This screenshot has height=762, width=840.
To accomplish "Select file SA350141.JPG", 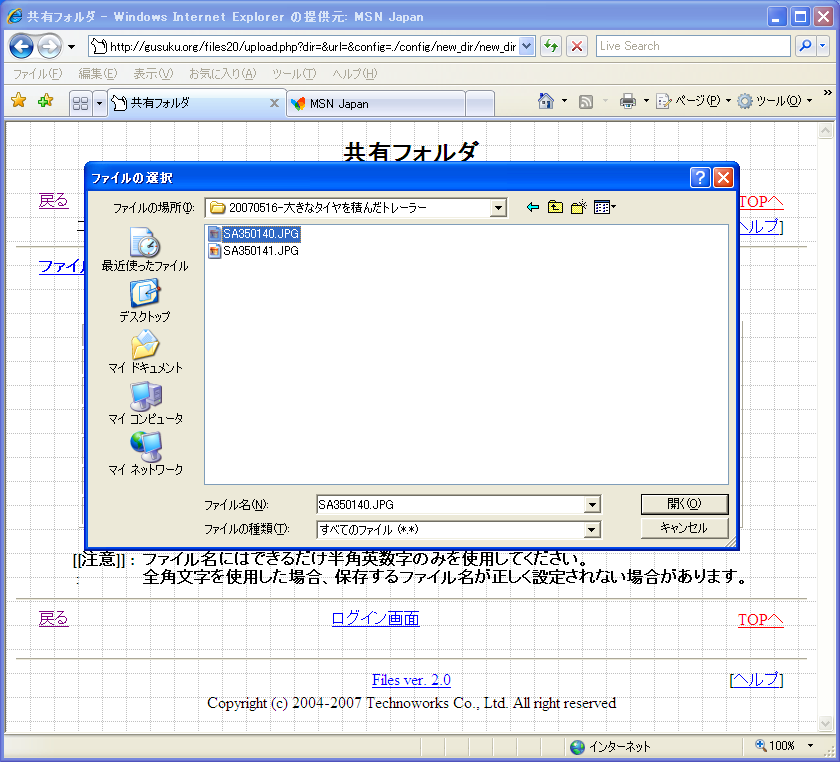I will coord(260,251).
